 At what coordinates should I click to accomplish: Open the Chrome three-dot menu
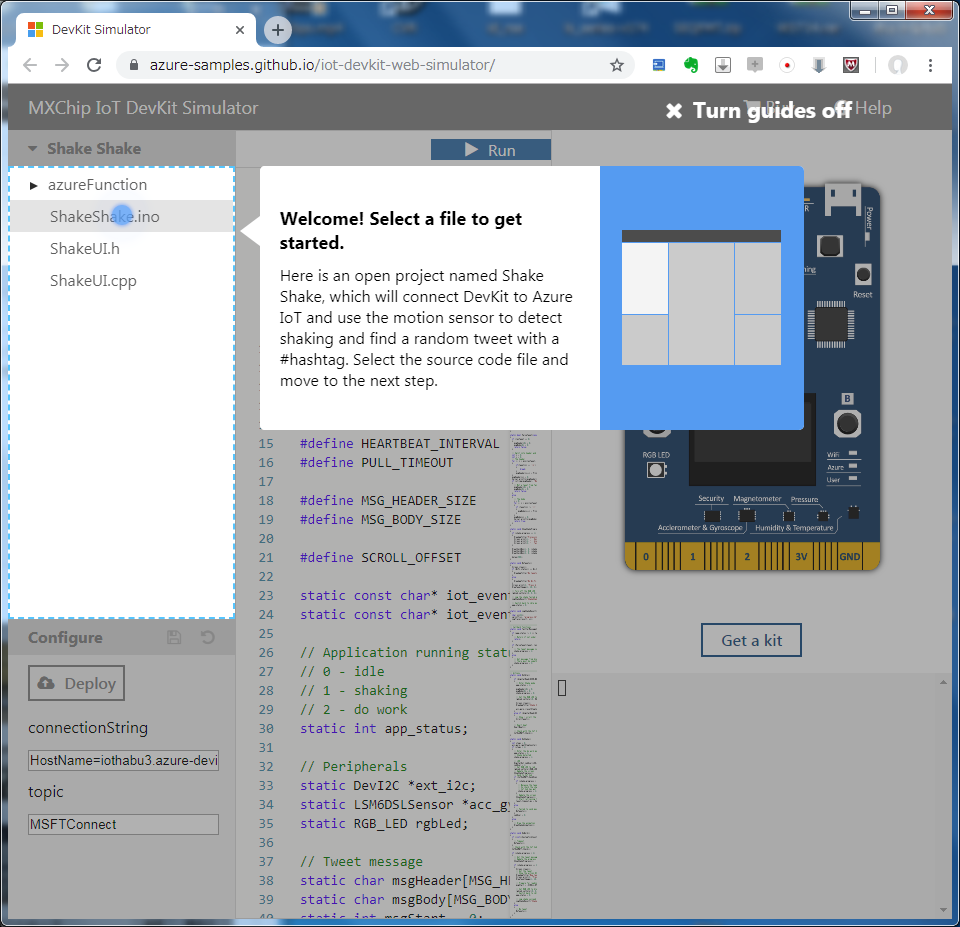931,64
